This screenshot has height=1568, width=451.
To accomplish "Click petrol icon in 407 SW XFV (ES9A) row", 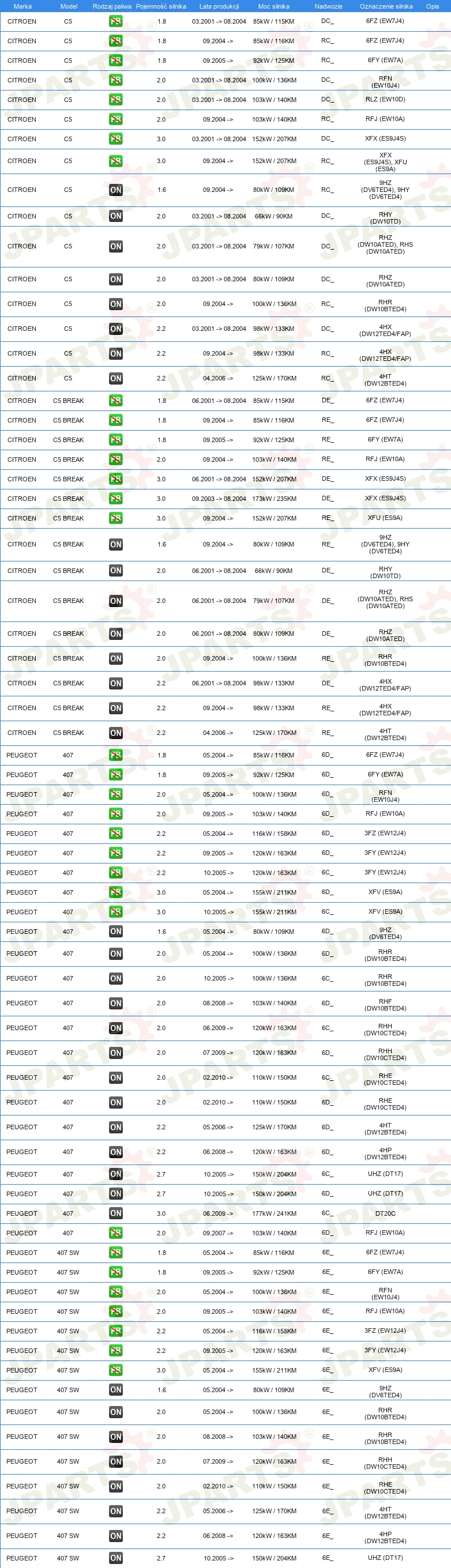I will tap(116, 1370).
